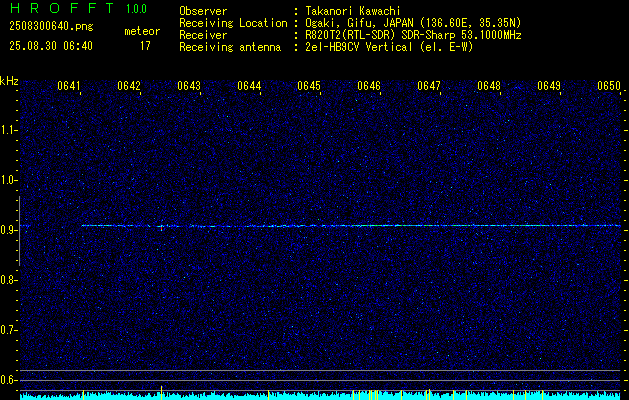Click the 0643 time marker
629x400 pixels.
[189, 86]
